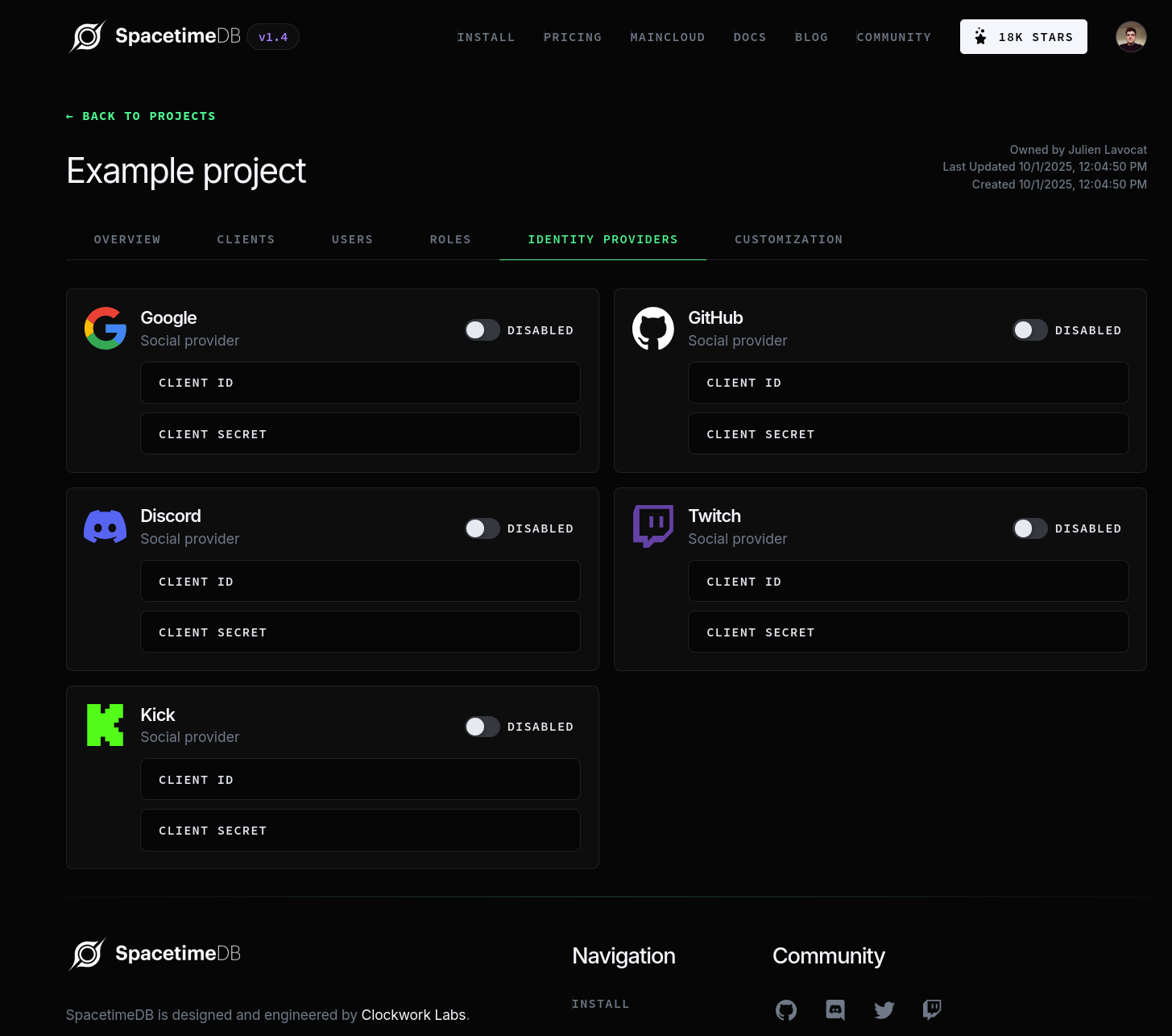The height and width of the screenshot is (1036, 1172).
Task: Enable the GitHub identity provider
Action: pos(1029,329)
